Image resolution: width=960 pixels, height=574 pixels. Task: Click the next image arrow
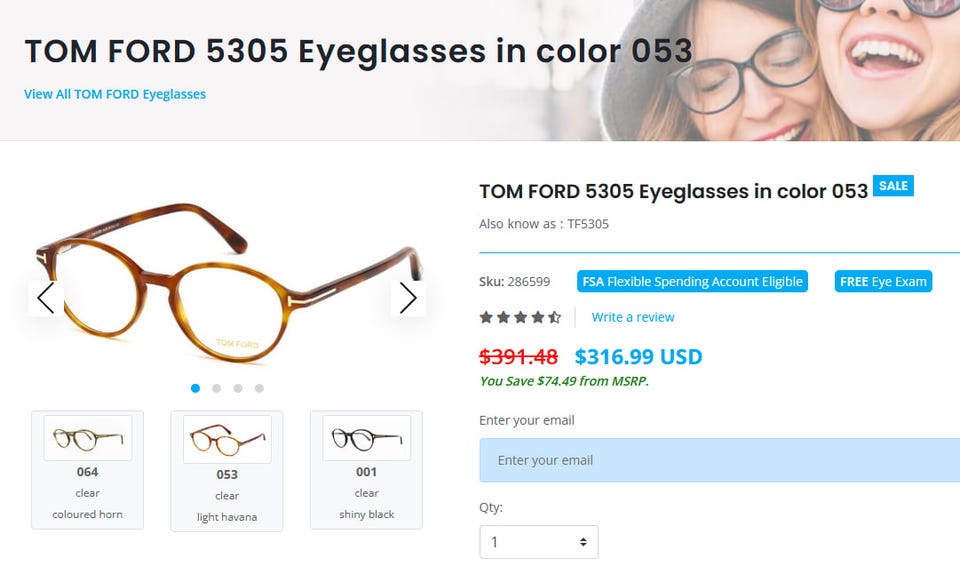(408, 298)
